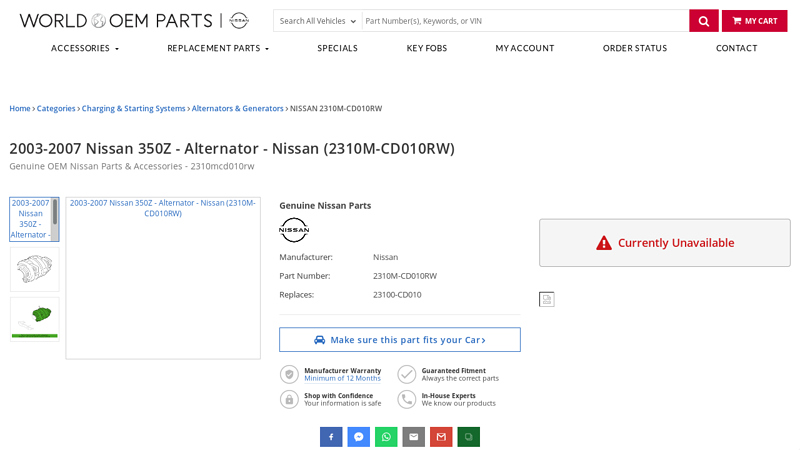
Task: Go to the Specials page
Action: pyautogui.click(x=337, y=48)
